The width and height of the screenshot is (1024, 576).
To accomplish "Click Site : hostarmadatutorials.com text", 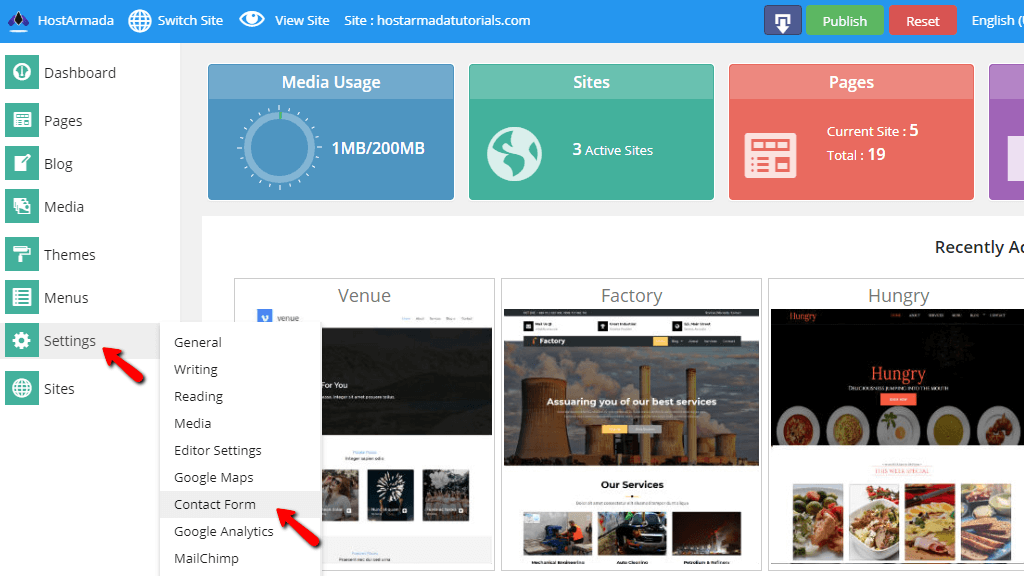I will click(437, 20).
